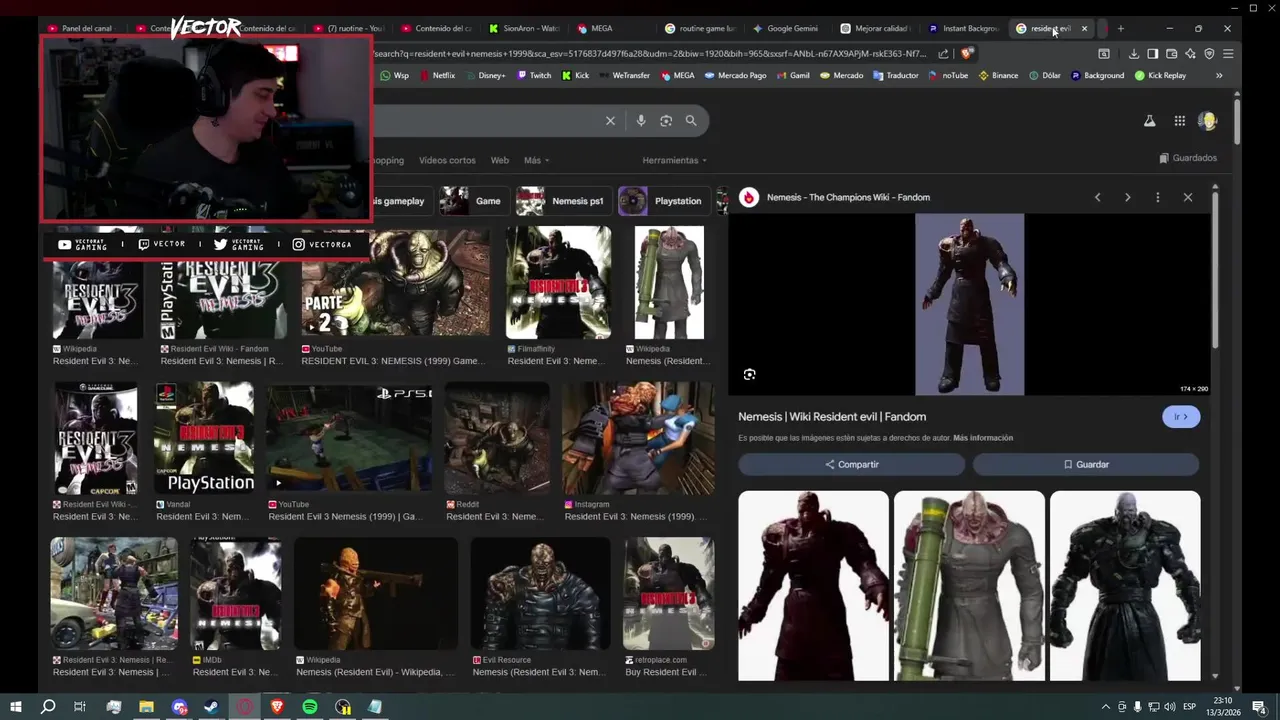The image size is (1280, 720).
Task: Switch to the Web search filter
Action: (x=500, y=160)
